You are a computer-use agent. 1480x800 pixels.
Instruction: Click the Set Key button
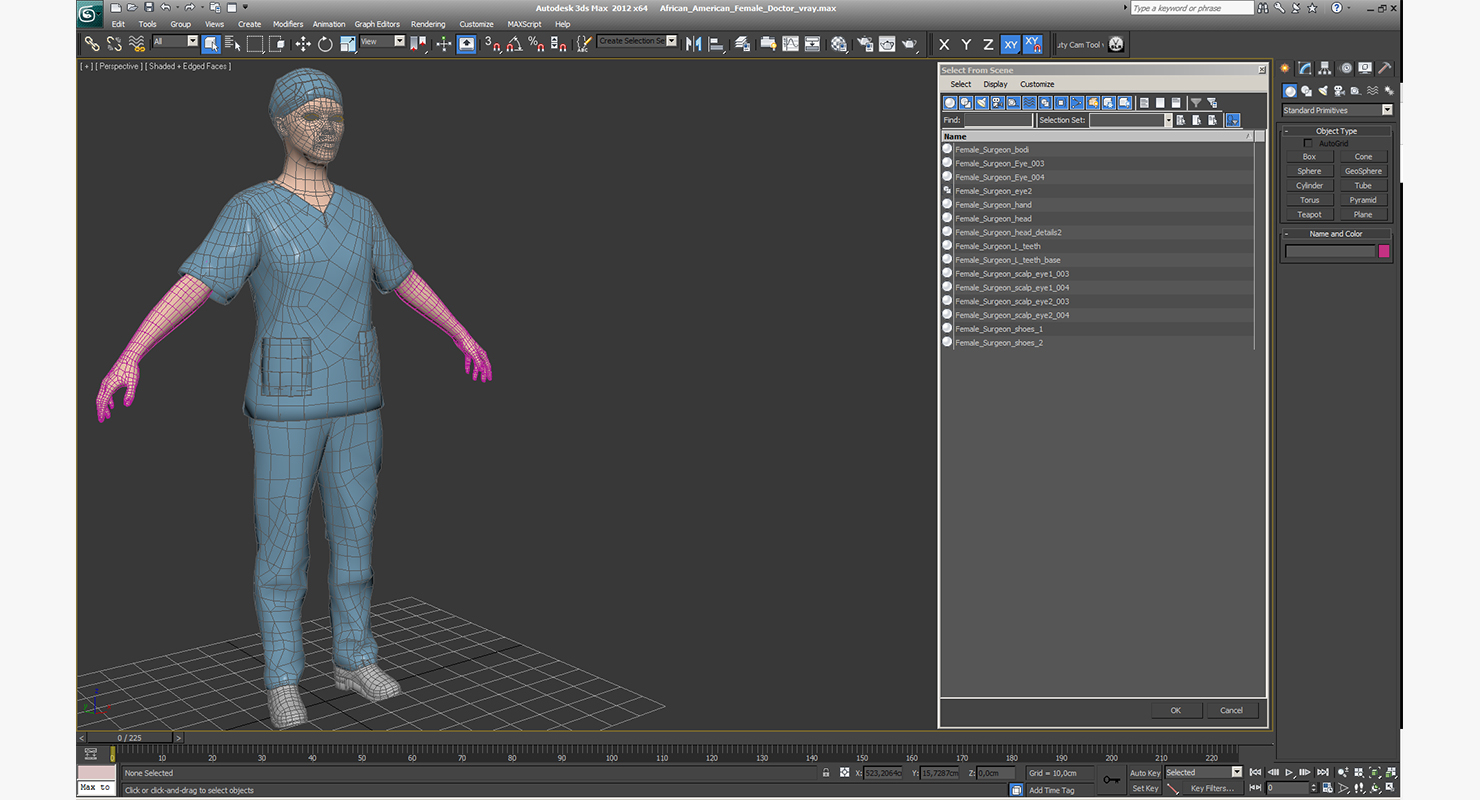click(1145, 788)
